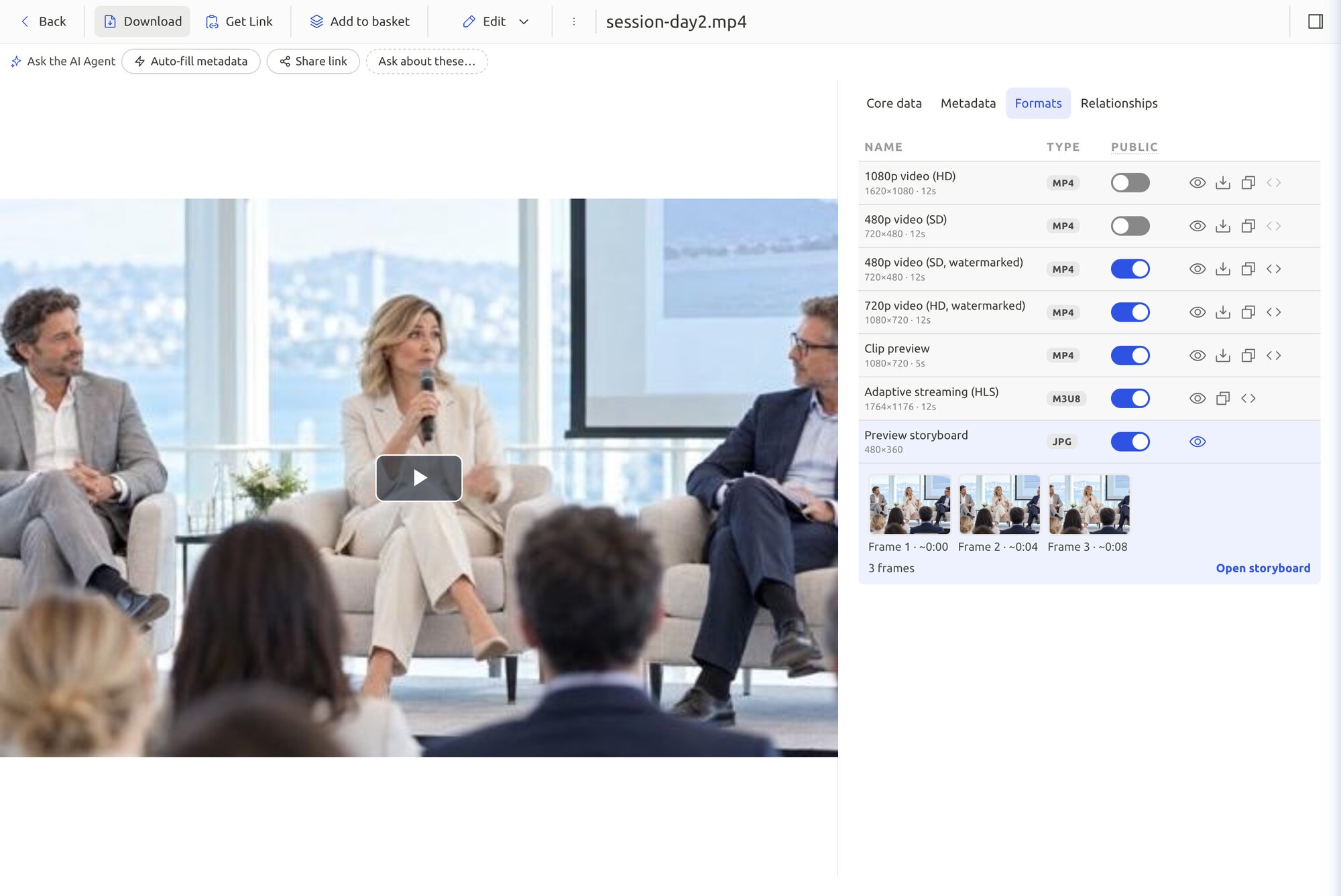Get embed code for 720p HD watermarked

(1274, 312)
